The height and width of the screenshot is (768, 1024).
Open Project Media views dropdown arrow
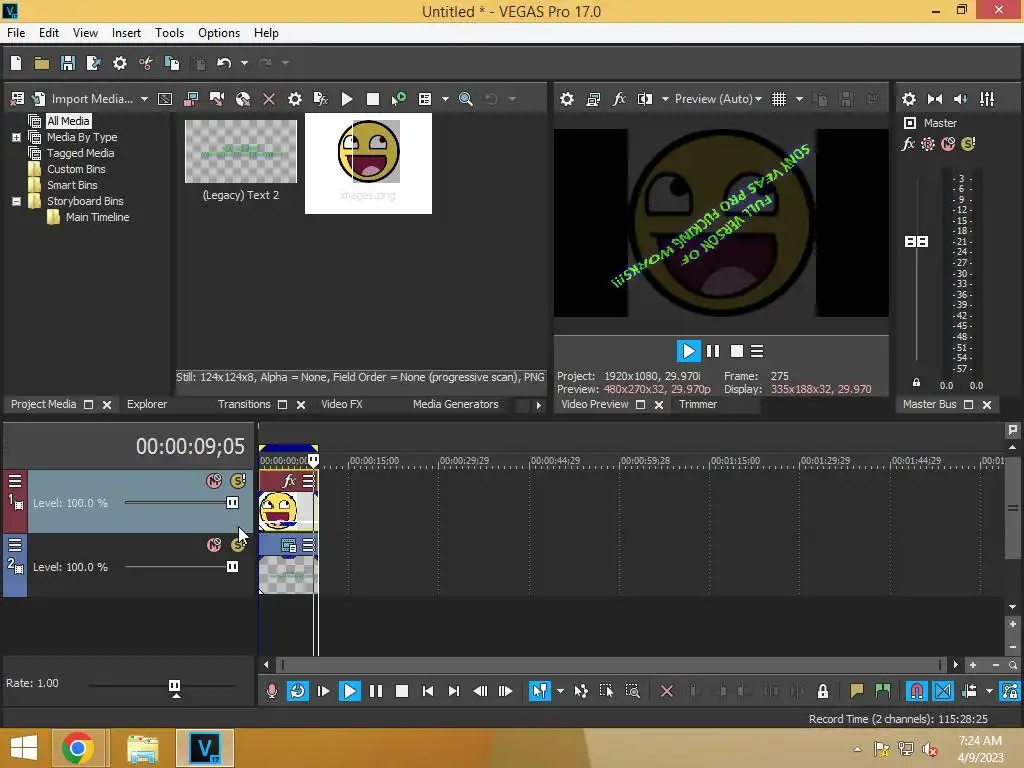[x=445, y=99]
